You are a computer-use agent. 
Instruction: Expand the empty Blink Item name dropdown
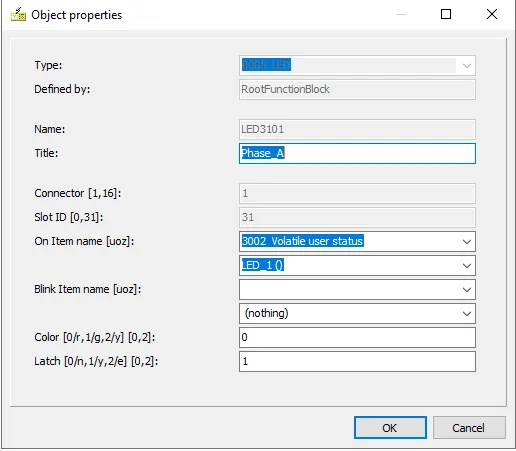(467, 289)
